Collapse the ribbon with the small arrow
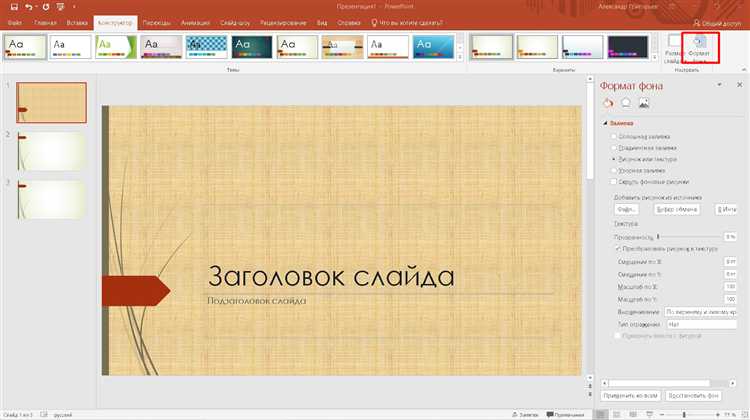Viewport: 750px width, 420px height. point(744,70)
